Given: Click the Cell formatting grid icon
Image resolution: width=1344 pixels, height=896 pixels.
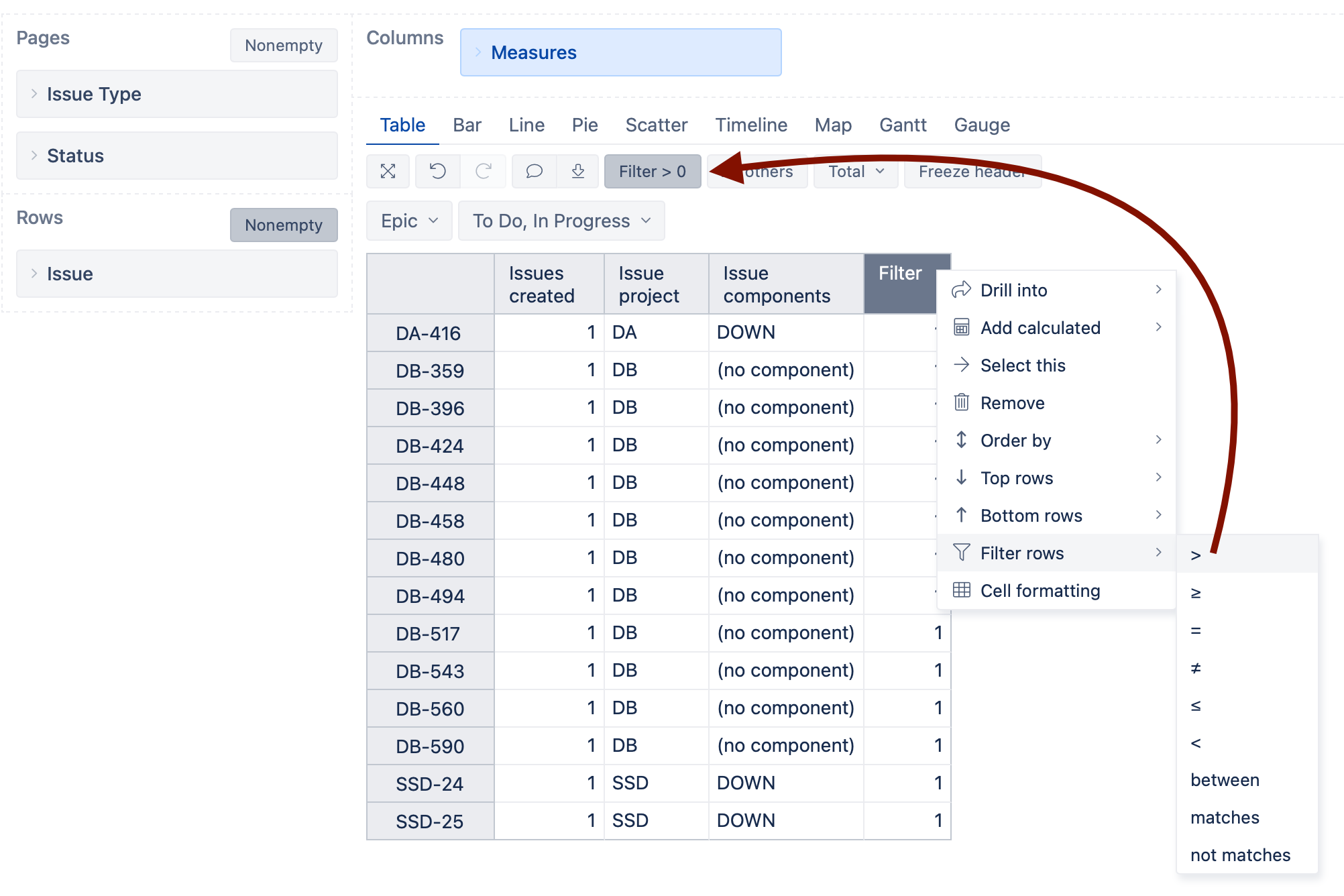Looking at the screenshot, I should (961, 590).
